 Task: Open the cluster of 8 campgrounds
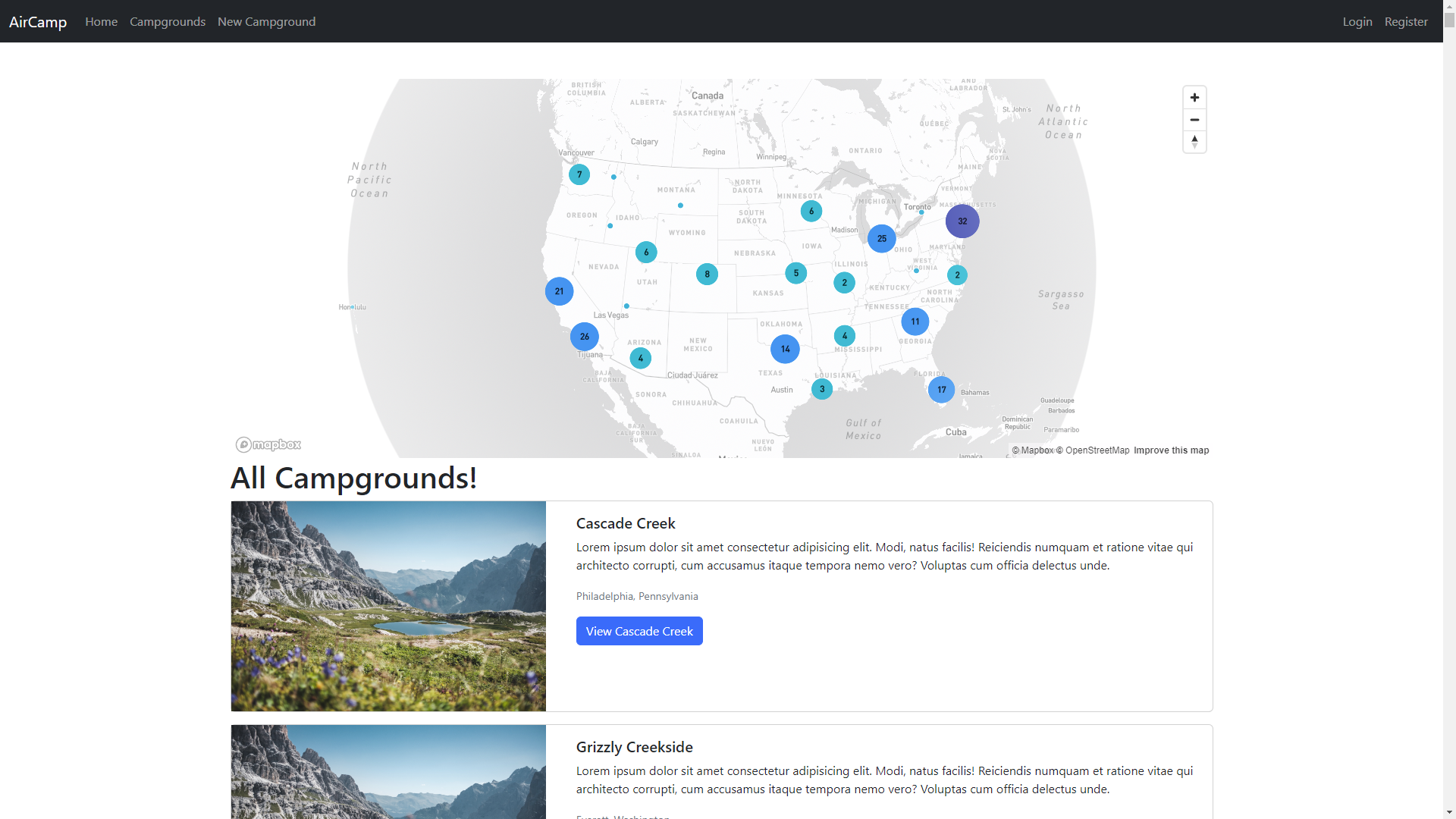point(707,275)
